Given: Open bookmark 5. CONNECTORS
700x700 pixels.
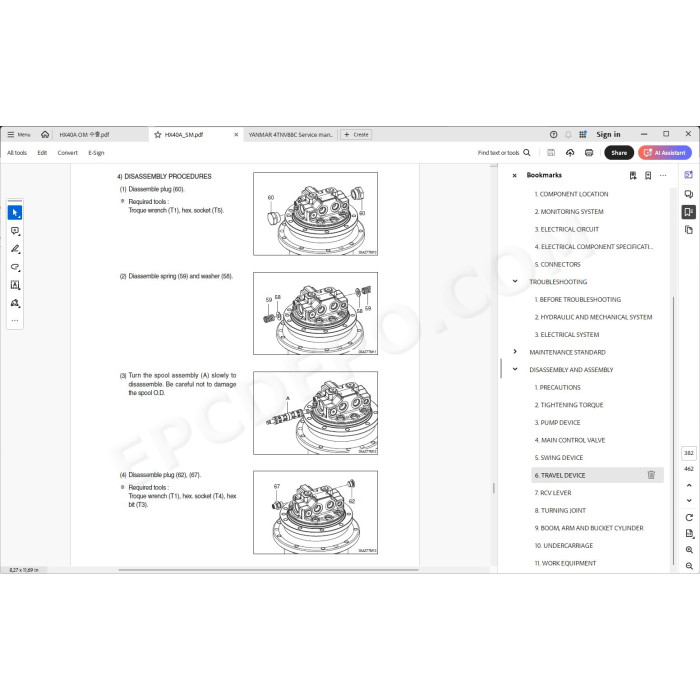Looking at the screenshot, I should [557, 265].
